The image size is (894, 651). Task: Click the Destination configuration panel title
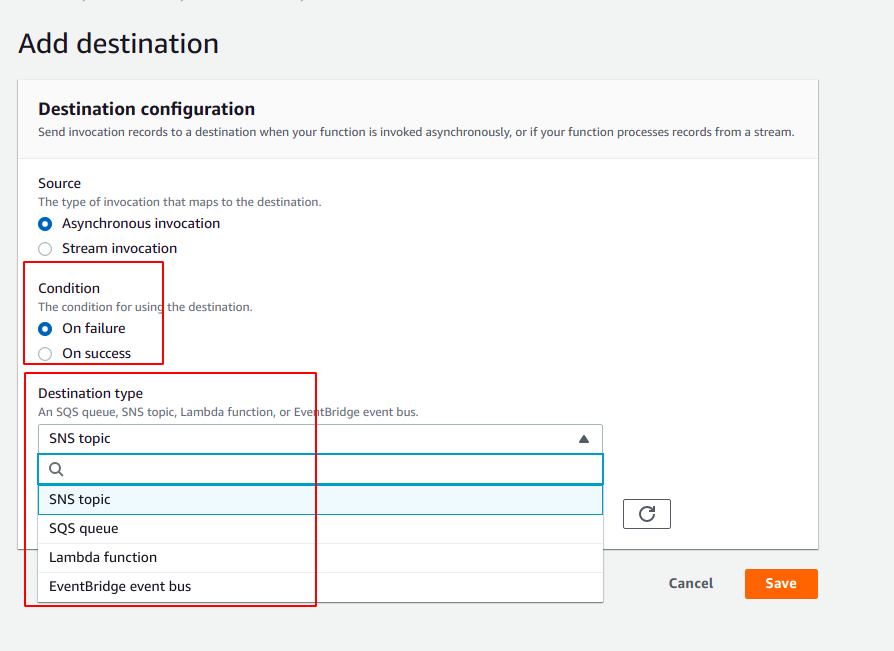pyautogui.click(x=146, y=109)
